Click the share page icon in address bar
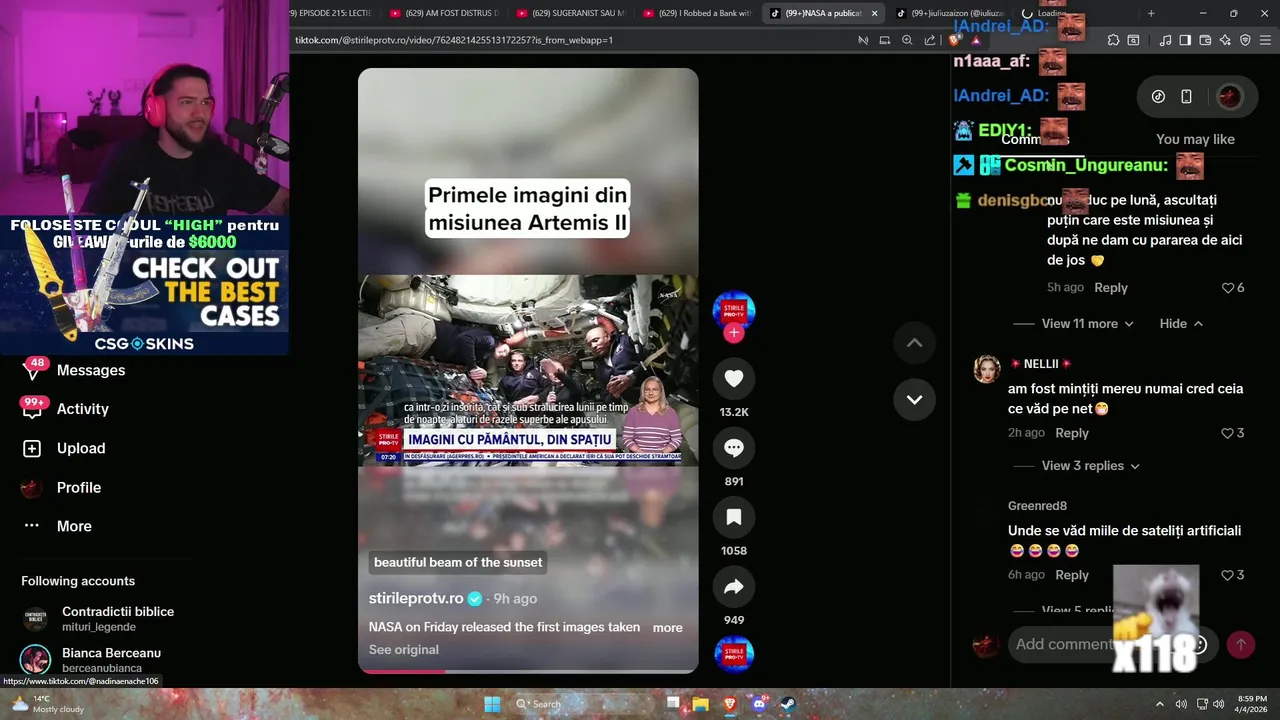Image resolution: width=1280 pixels, height=720 pixels. [930, 40]
